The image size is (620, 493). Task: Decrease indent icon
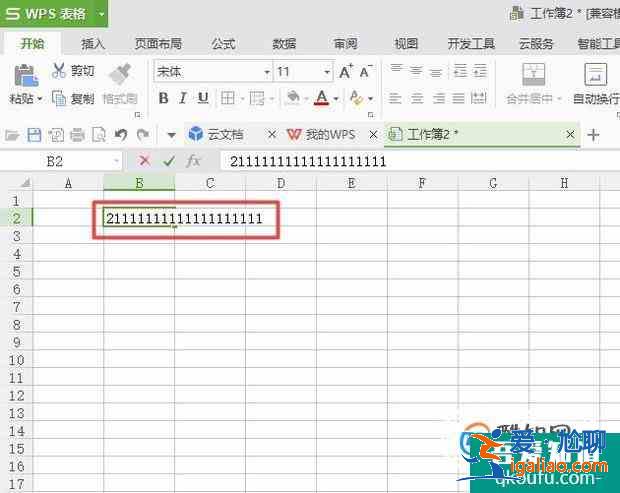point(460,71)
